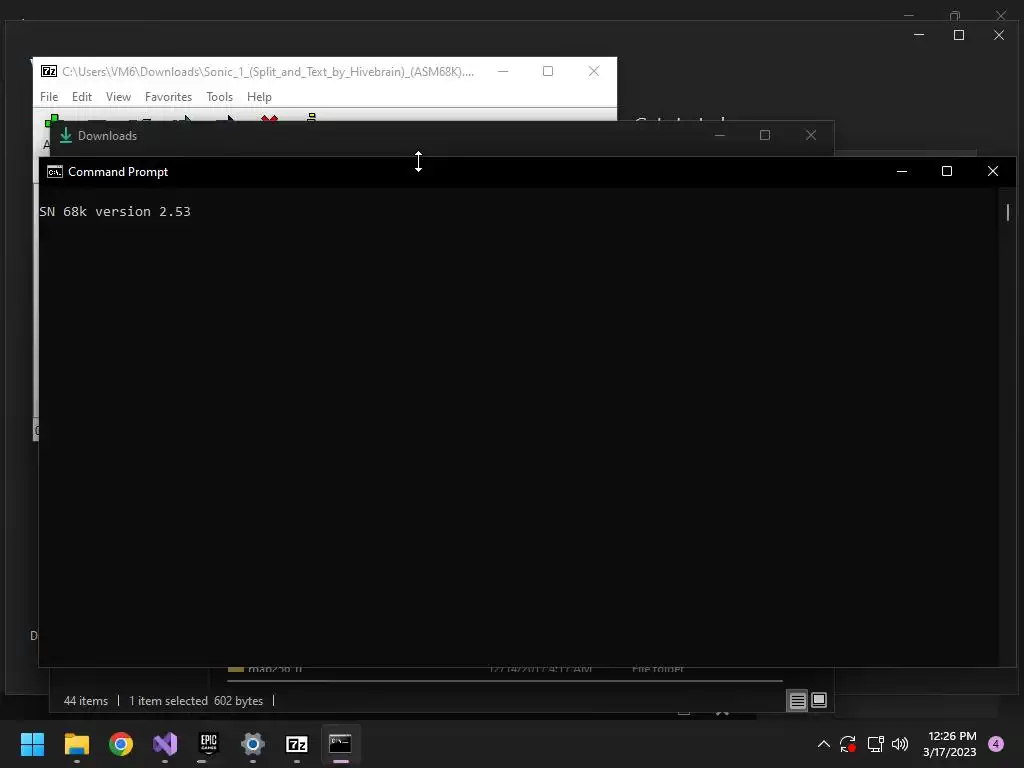Open the notification center badge
The width and height of the screenshot is (1024, 768).
click(996, 744)
